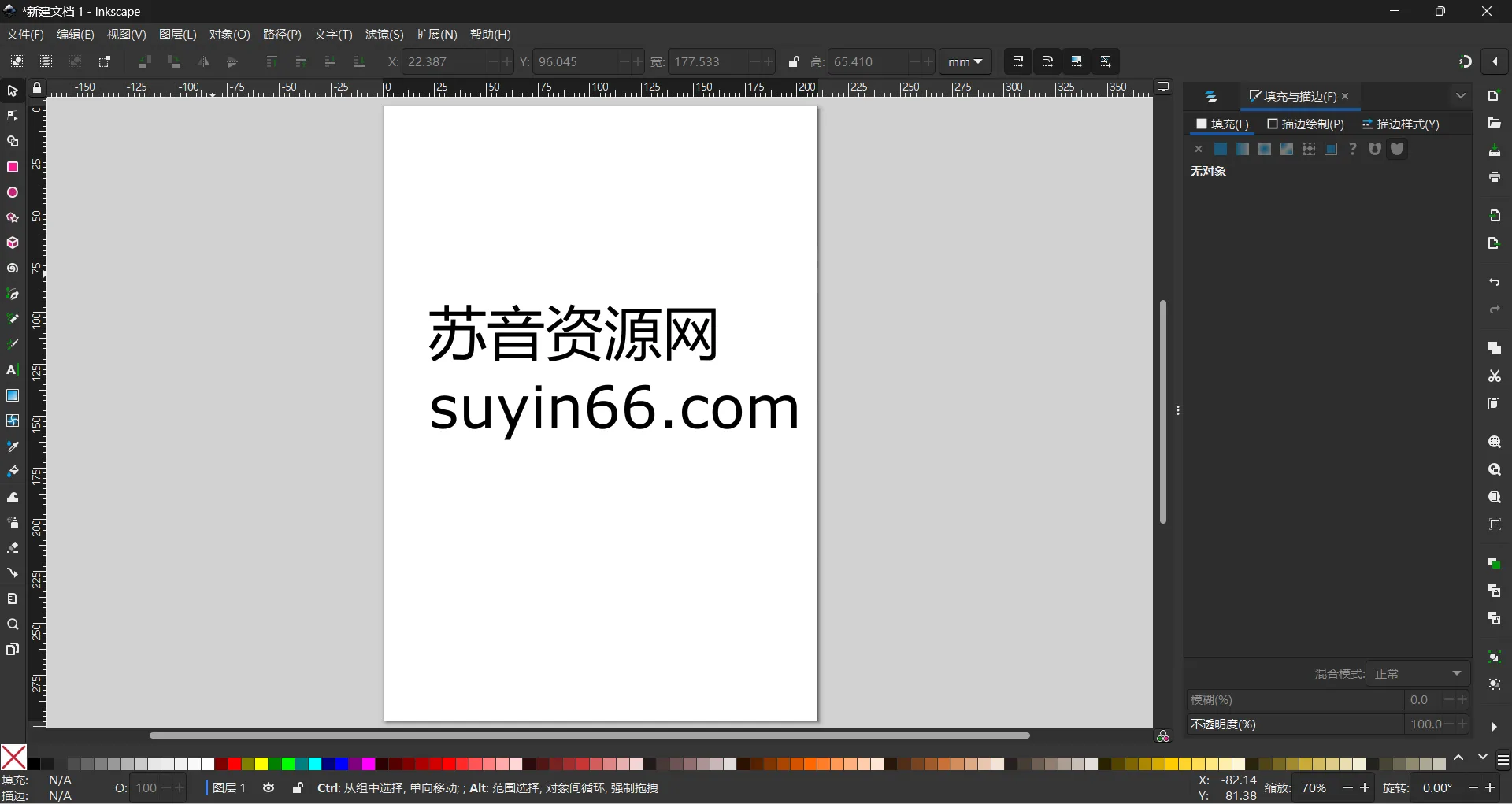This screenshot has height=804, width=1512.
Task: Open the docked dialogs chevron menu
Action: (x=1462, y=95)
